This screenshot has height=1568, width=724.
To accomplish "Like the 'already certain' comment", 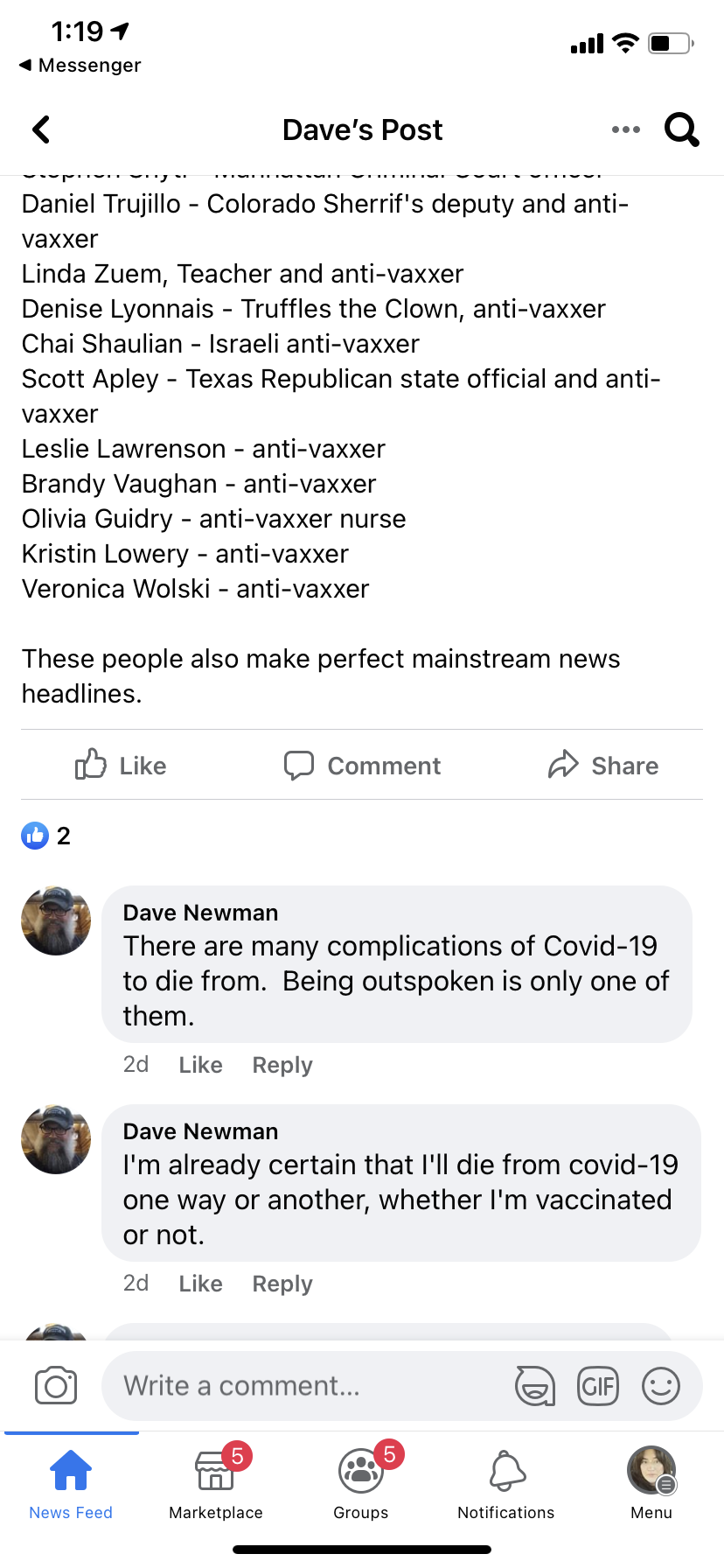I will click(200, 1284).
